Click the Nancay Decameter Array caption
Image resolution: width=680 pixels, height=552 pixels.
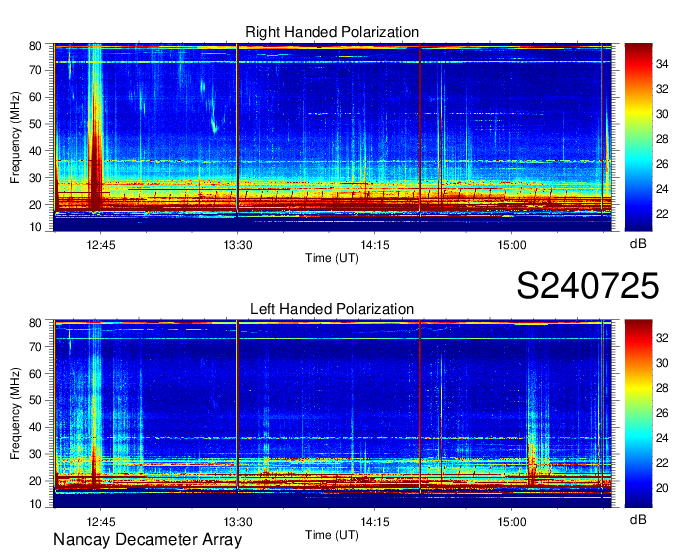point(147,540)
